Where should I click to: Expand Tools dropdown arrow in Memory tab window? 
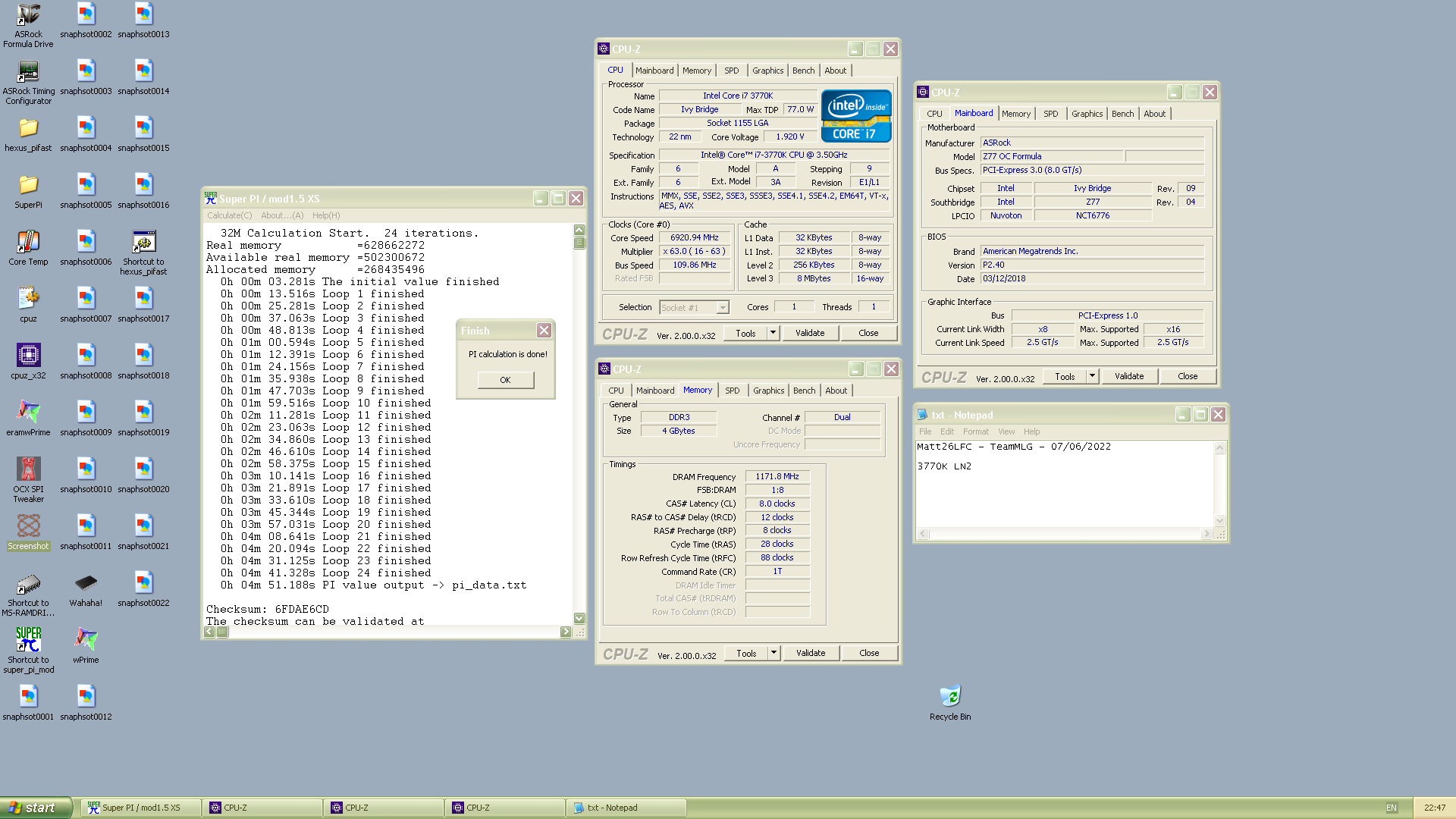pyautogui.click(x=773, y=653)
